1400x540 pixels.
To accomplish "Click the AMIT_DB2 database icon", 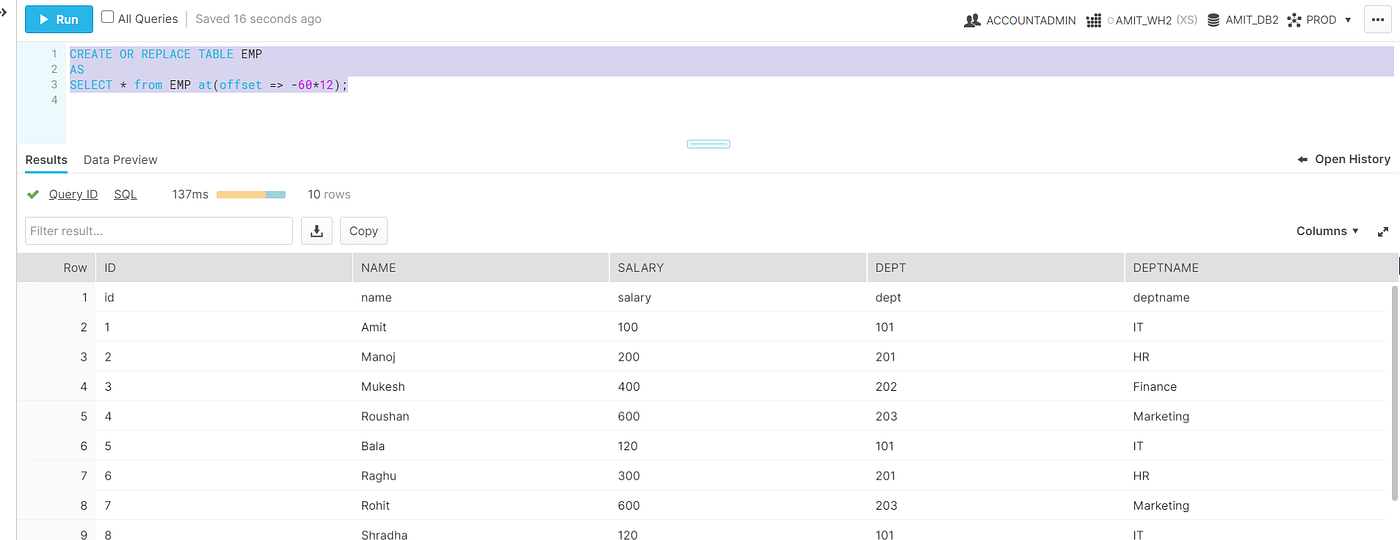I will (1213, 20).
